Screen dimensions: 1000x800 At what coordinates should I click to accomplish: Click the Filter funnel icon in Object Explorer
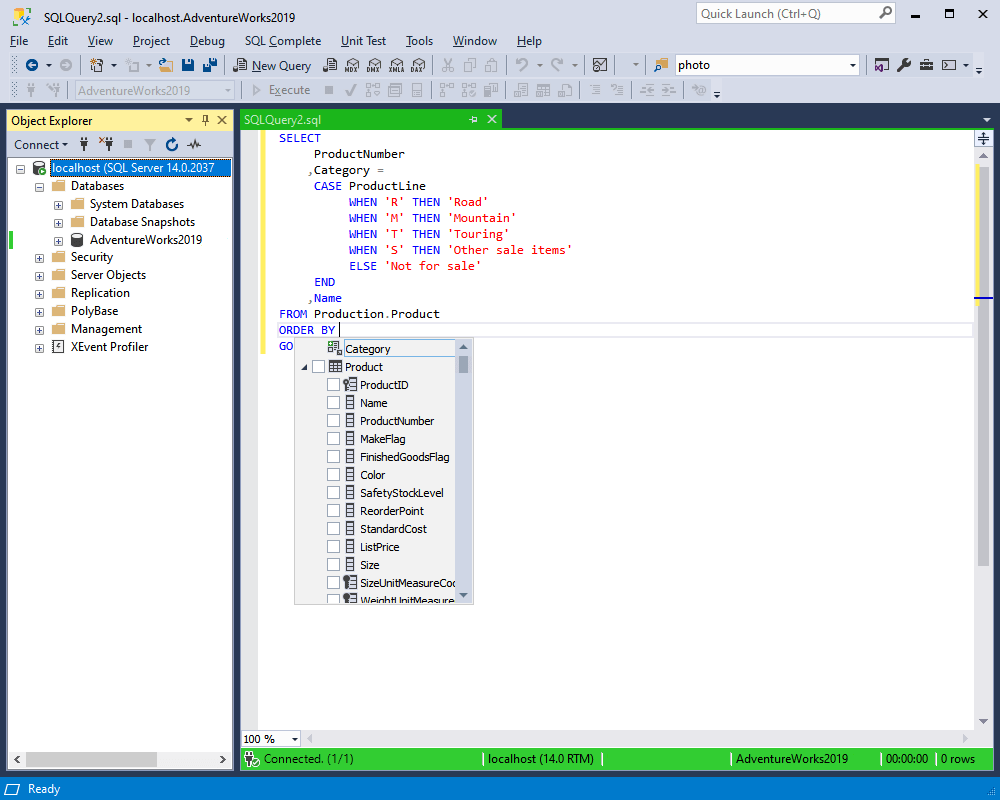click(150, 145)
